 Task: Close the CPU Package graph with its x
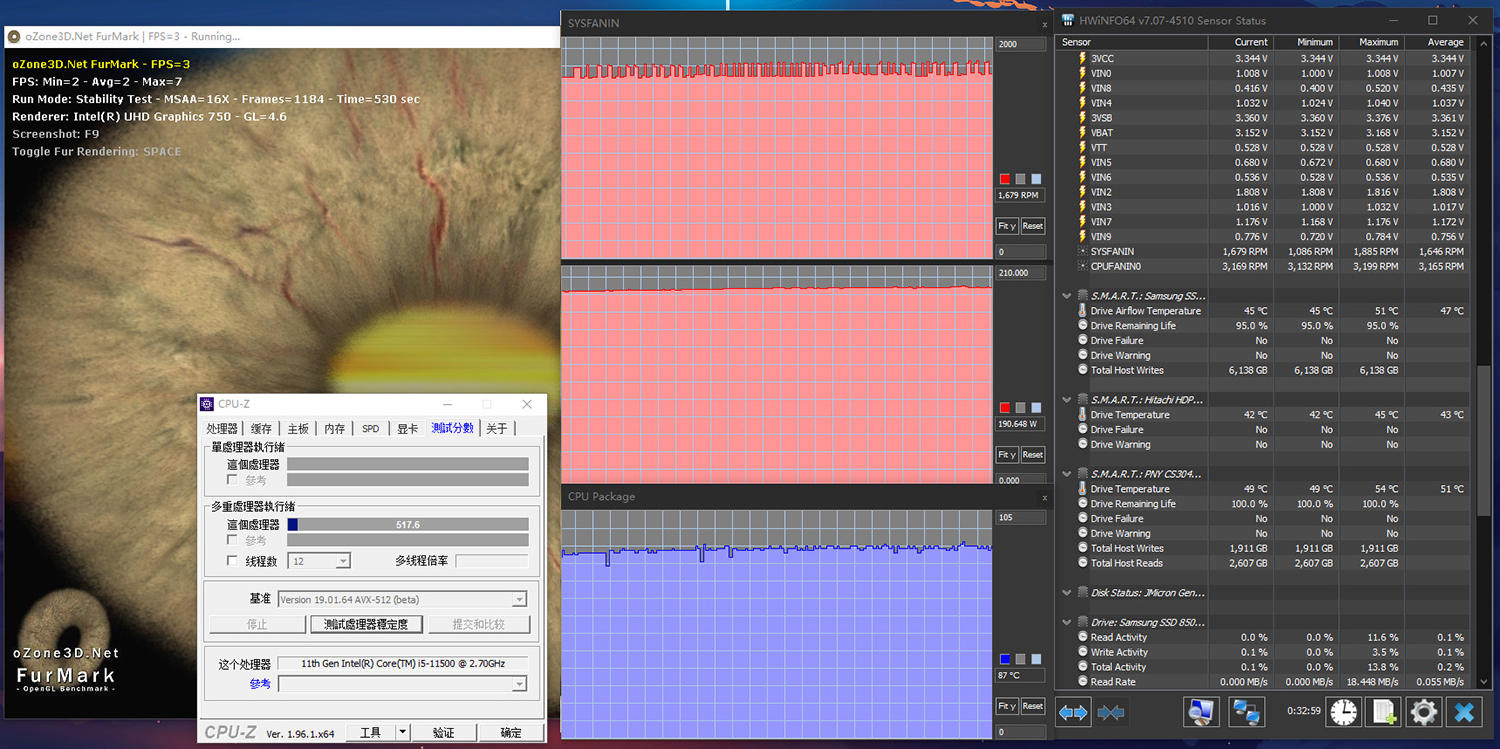point(1045,497)
